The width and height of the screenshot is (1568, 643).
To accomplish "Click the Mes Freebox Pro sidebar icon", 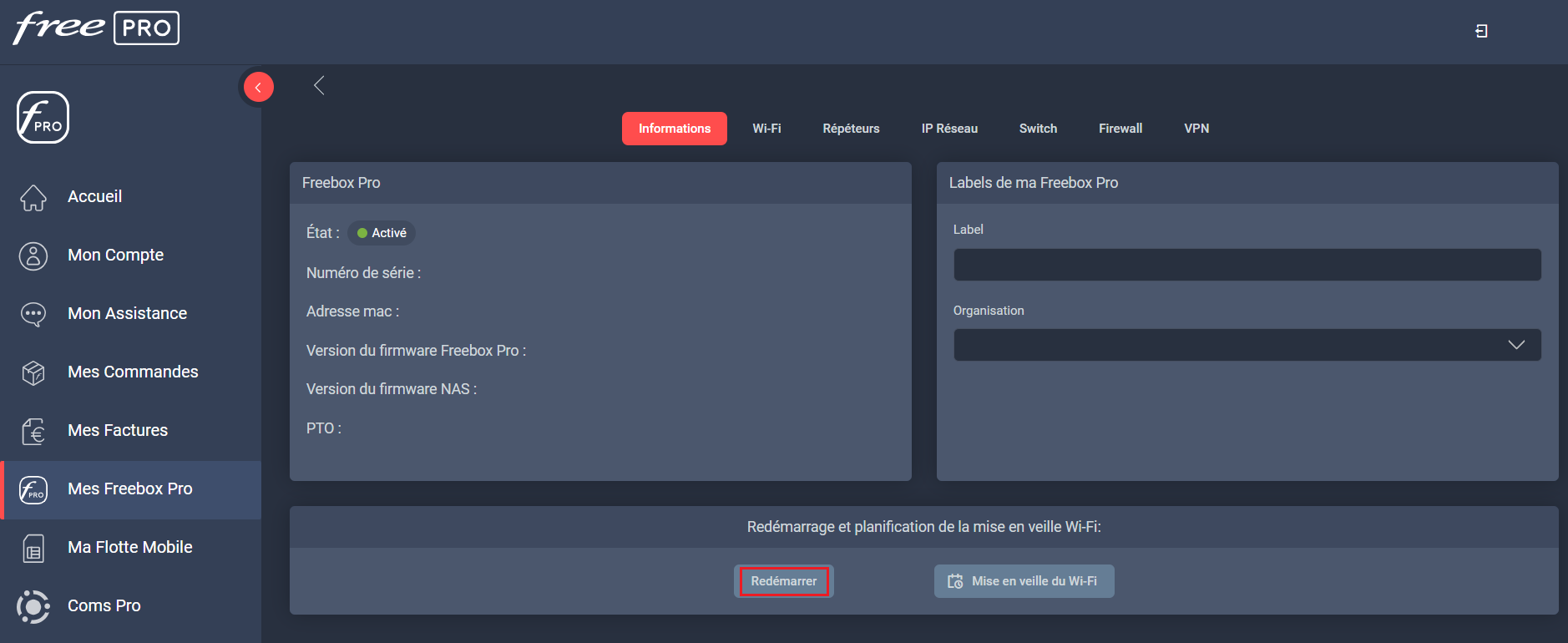I will point(33,489).
